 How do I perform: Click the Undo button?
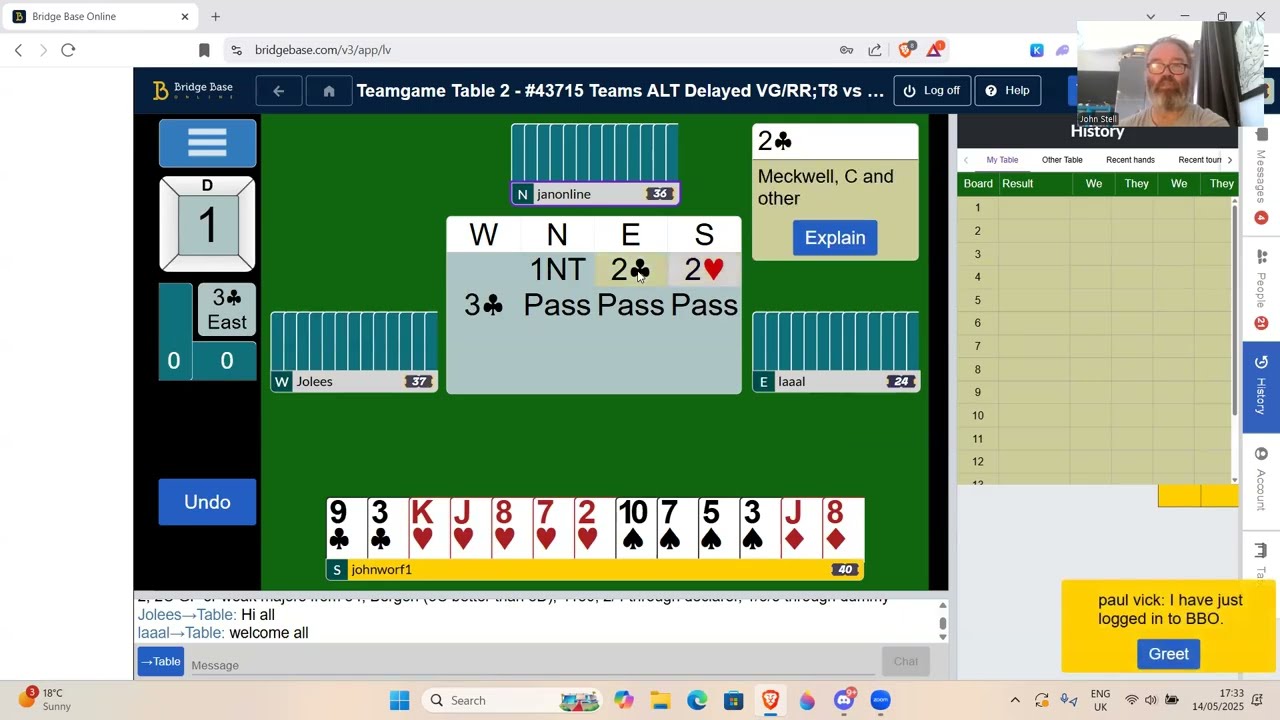[x=207, y=502]
